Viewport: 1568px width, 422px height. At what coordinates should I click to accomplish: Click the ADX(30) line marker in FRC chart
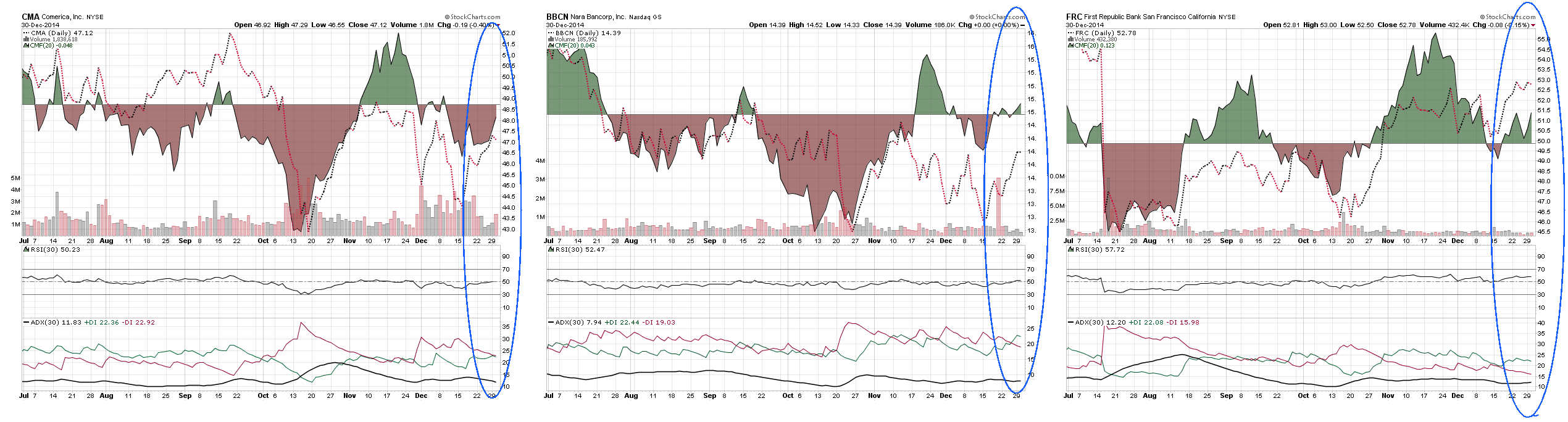[x=1071, y=322]
